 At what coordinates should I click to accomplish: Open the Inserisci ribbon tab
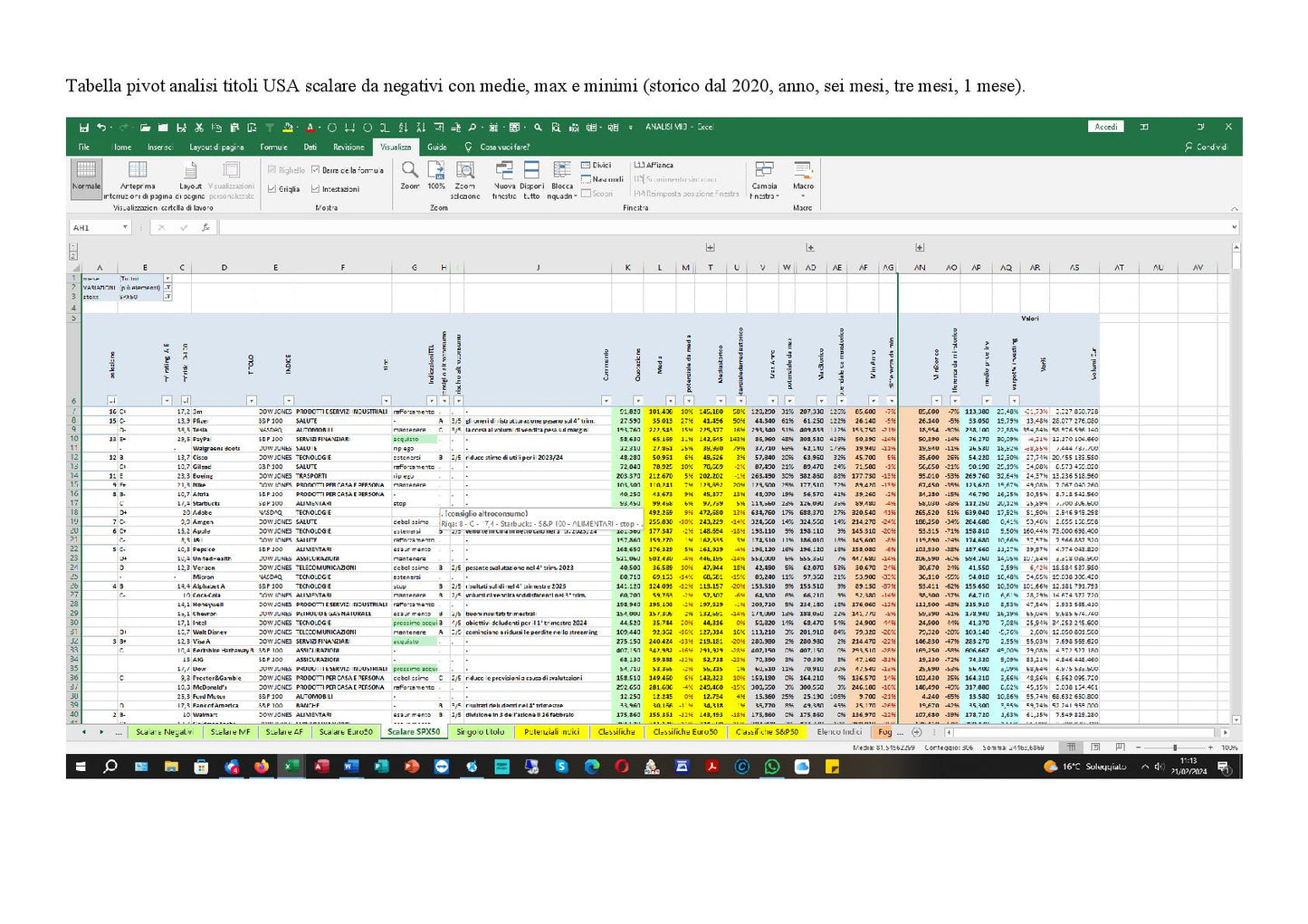[x=160, y=147]
